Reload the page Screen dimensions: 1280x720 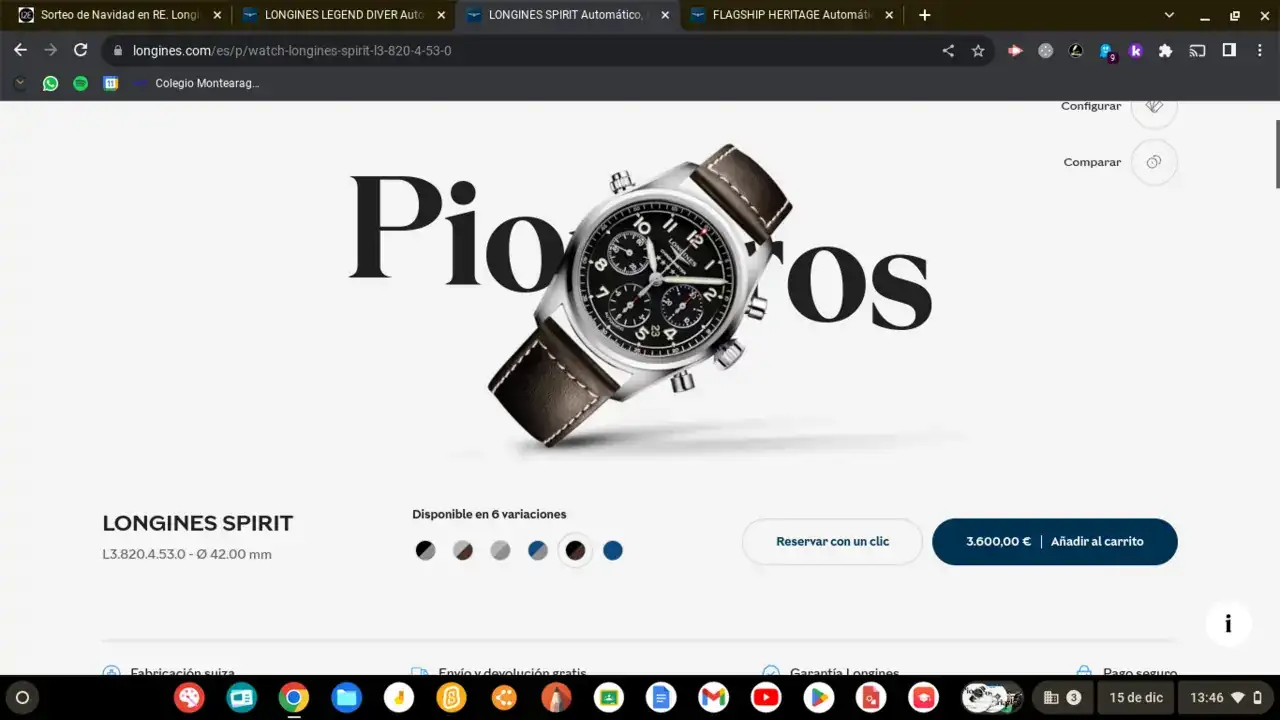(81, 50)
